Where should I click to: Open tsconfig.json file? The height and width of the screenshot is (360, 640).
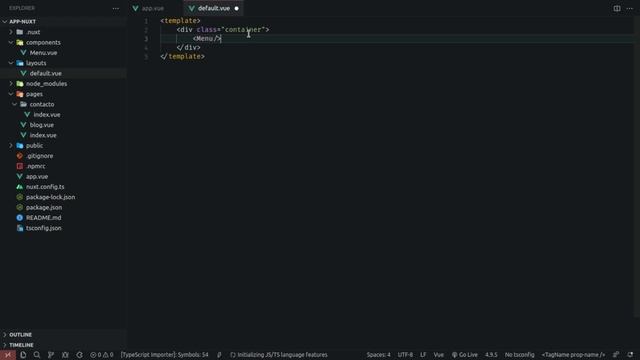click(44, 228)
